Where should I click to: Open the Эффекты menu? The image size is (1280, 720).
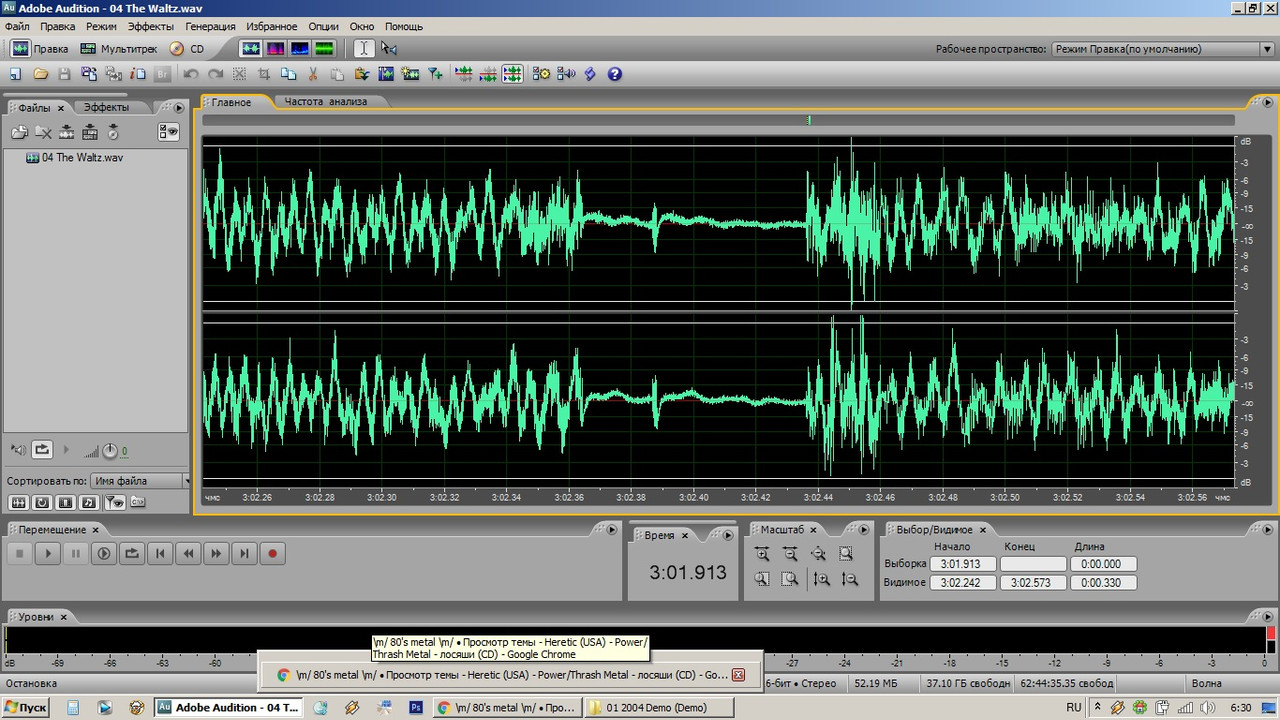[x=150, y=26]
